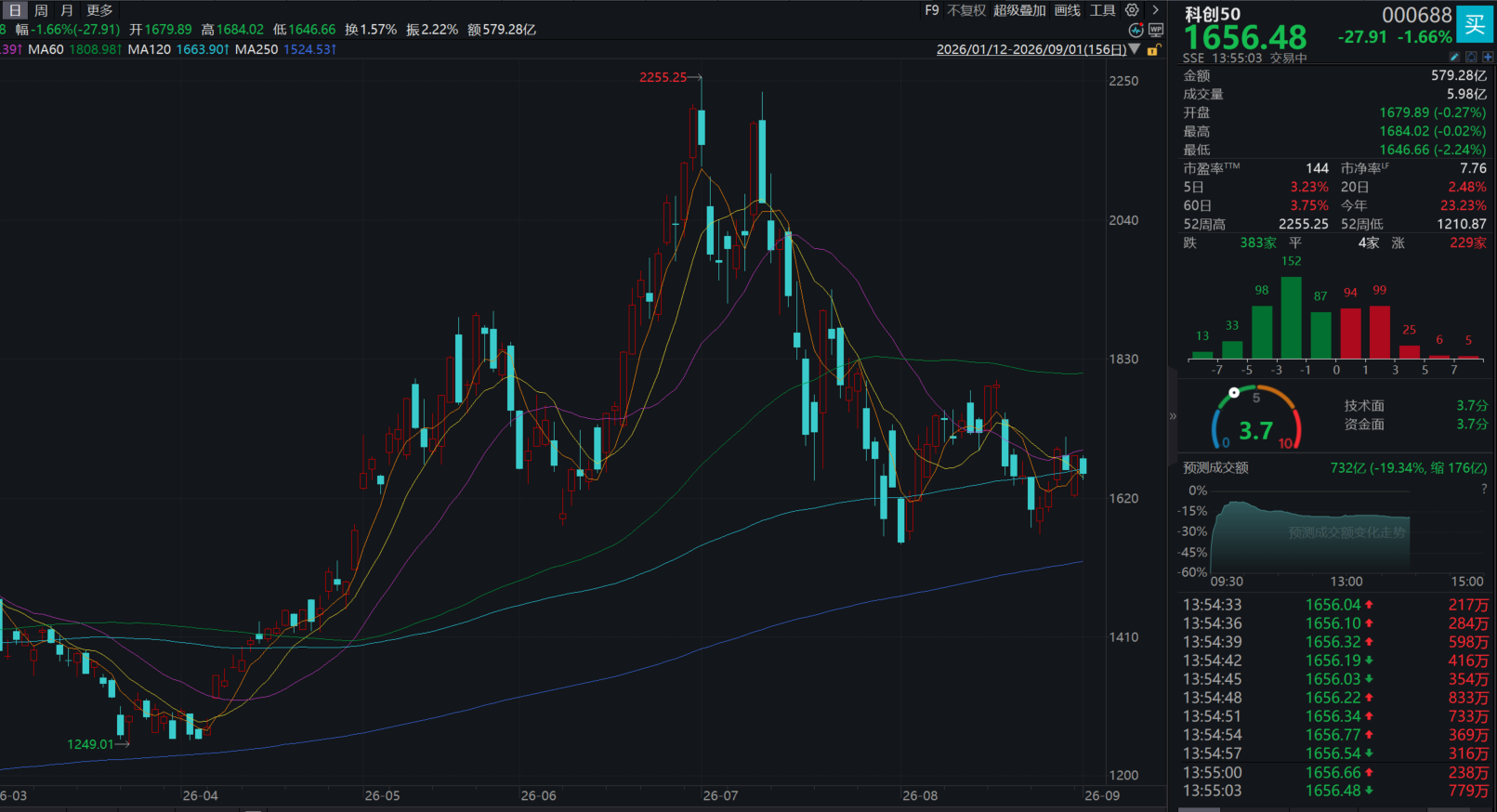Open the pulse monitor icon with red dot
This screenshot has height=812, width=1497.
pos(1136,30)
